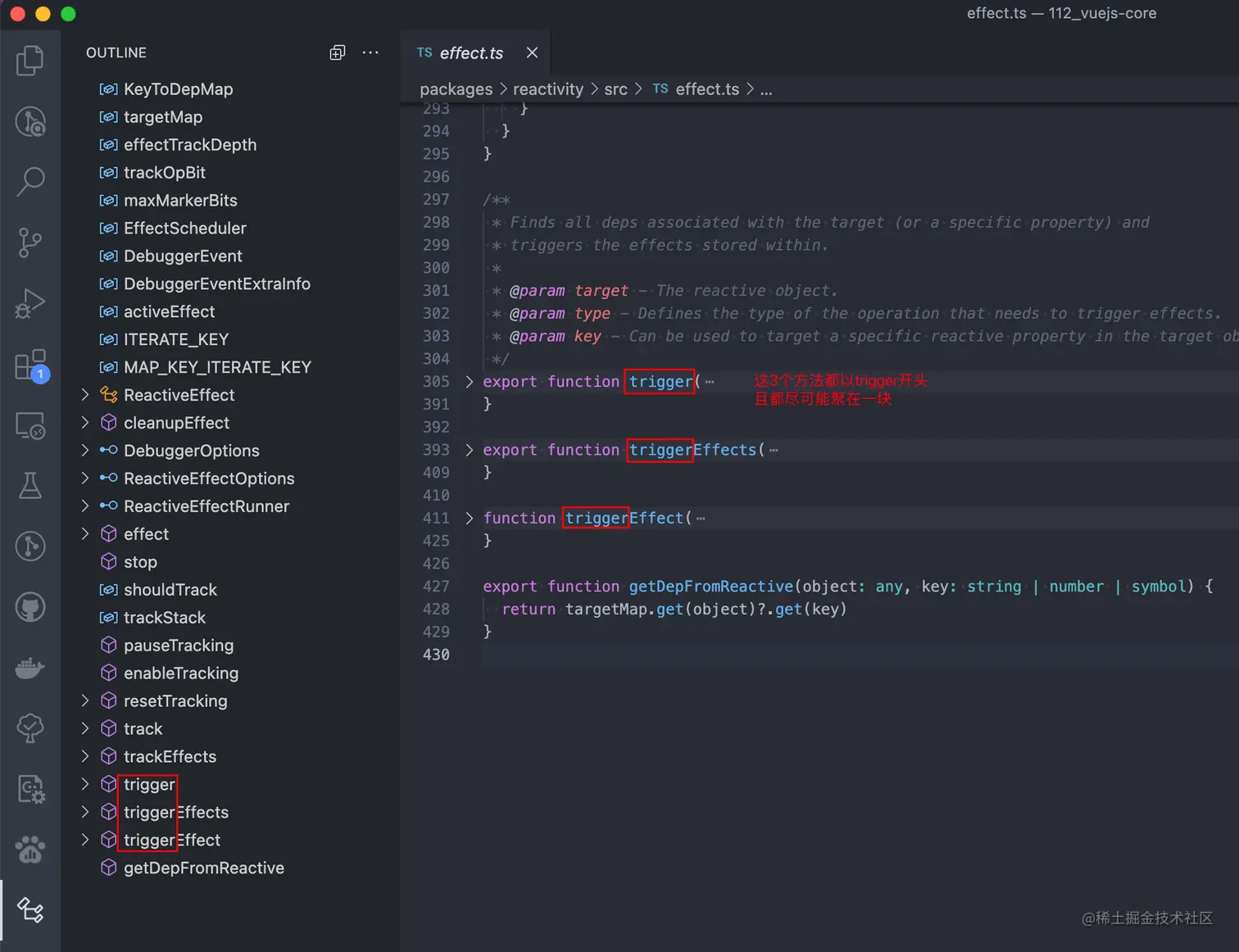Image resolution: width=1239 pixels, height=952 pixels.
Task: Select shouldTrack in outline
Action: (170, 590)
